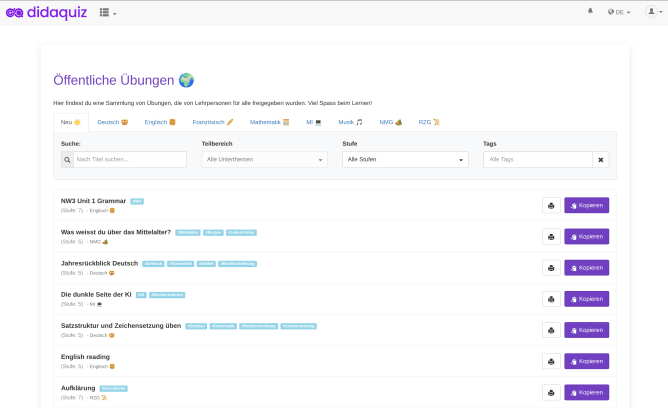Copy the NW3 Unit 1 Grammar exercise
668x408 pixels.
coord(587,206)
